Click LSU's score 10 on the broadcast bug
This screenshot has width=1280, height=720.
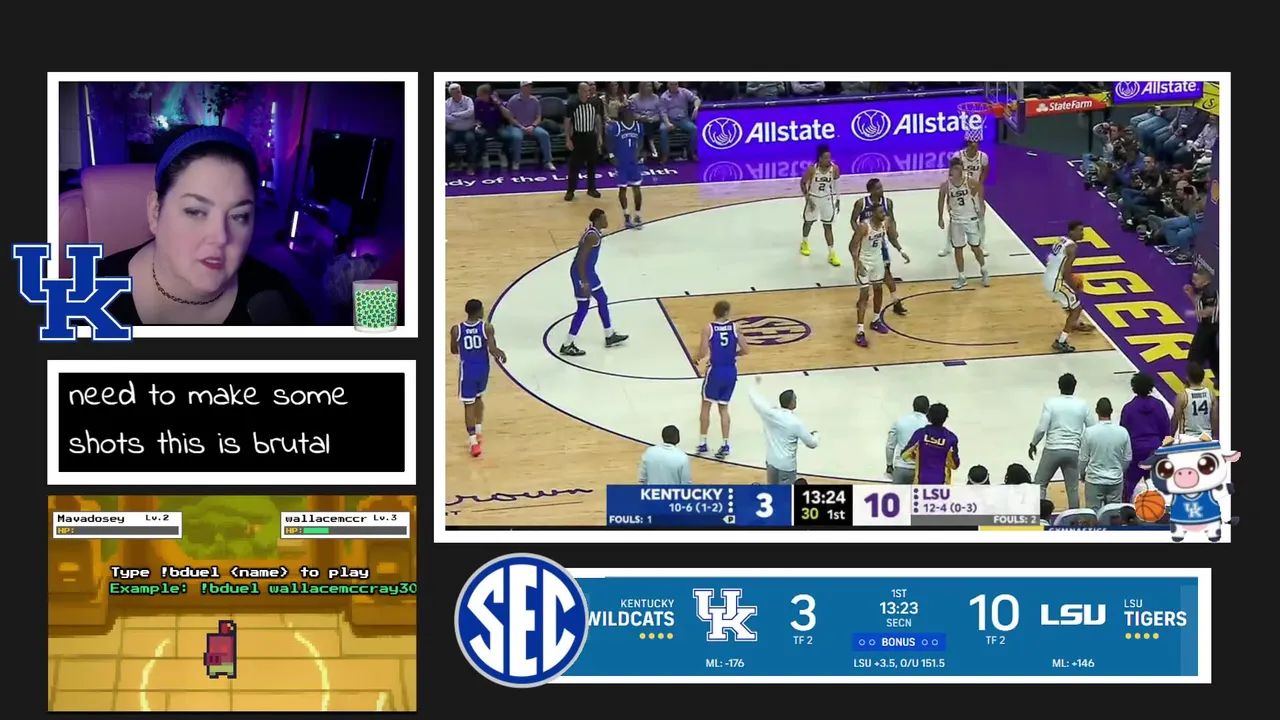[x=882, y=506]
